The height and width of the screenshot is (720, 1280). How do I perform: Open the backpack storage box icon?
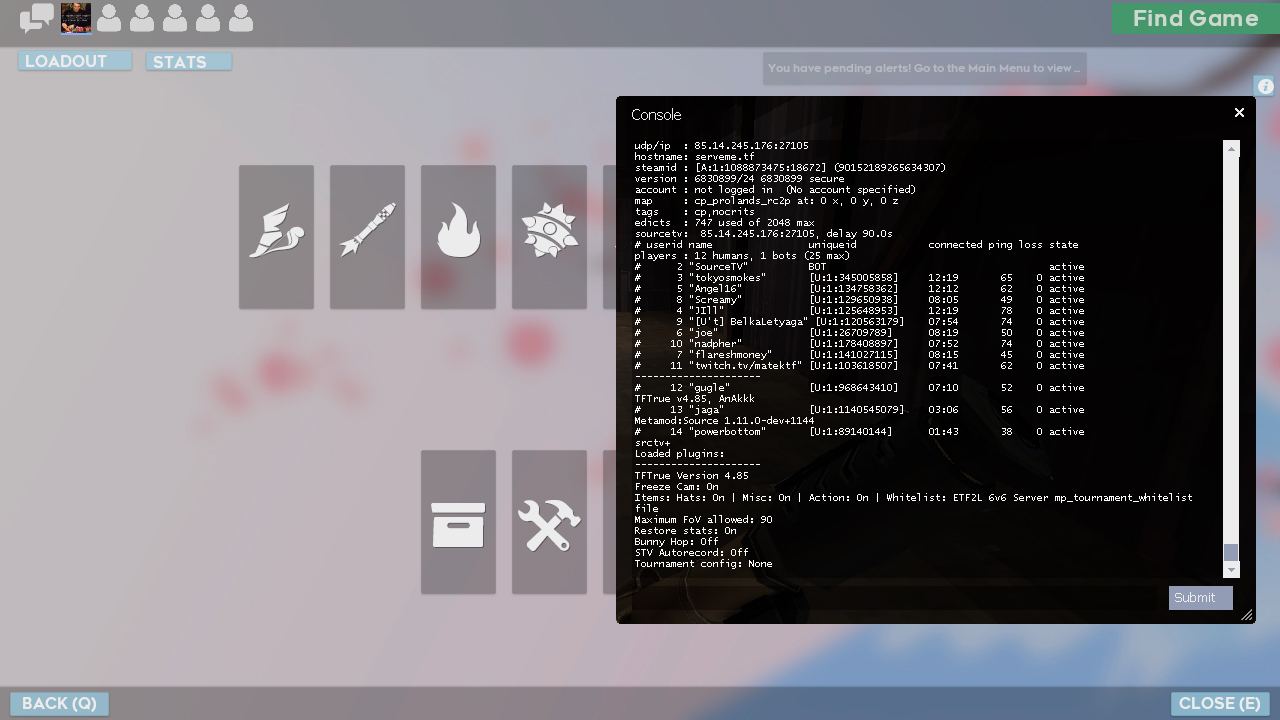[458, 522]
